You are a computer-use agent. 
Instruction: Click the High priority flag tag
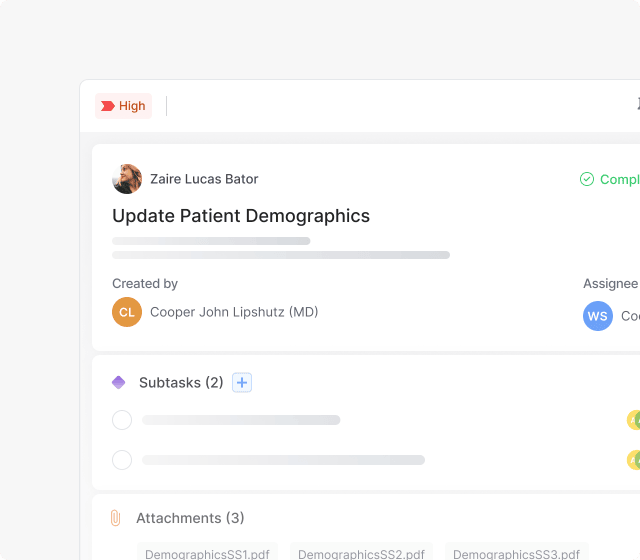coord(123,106)
